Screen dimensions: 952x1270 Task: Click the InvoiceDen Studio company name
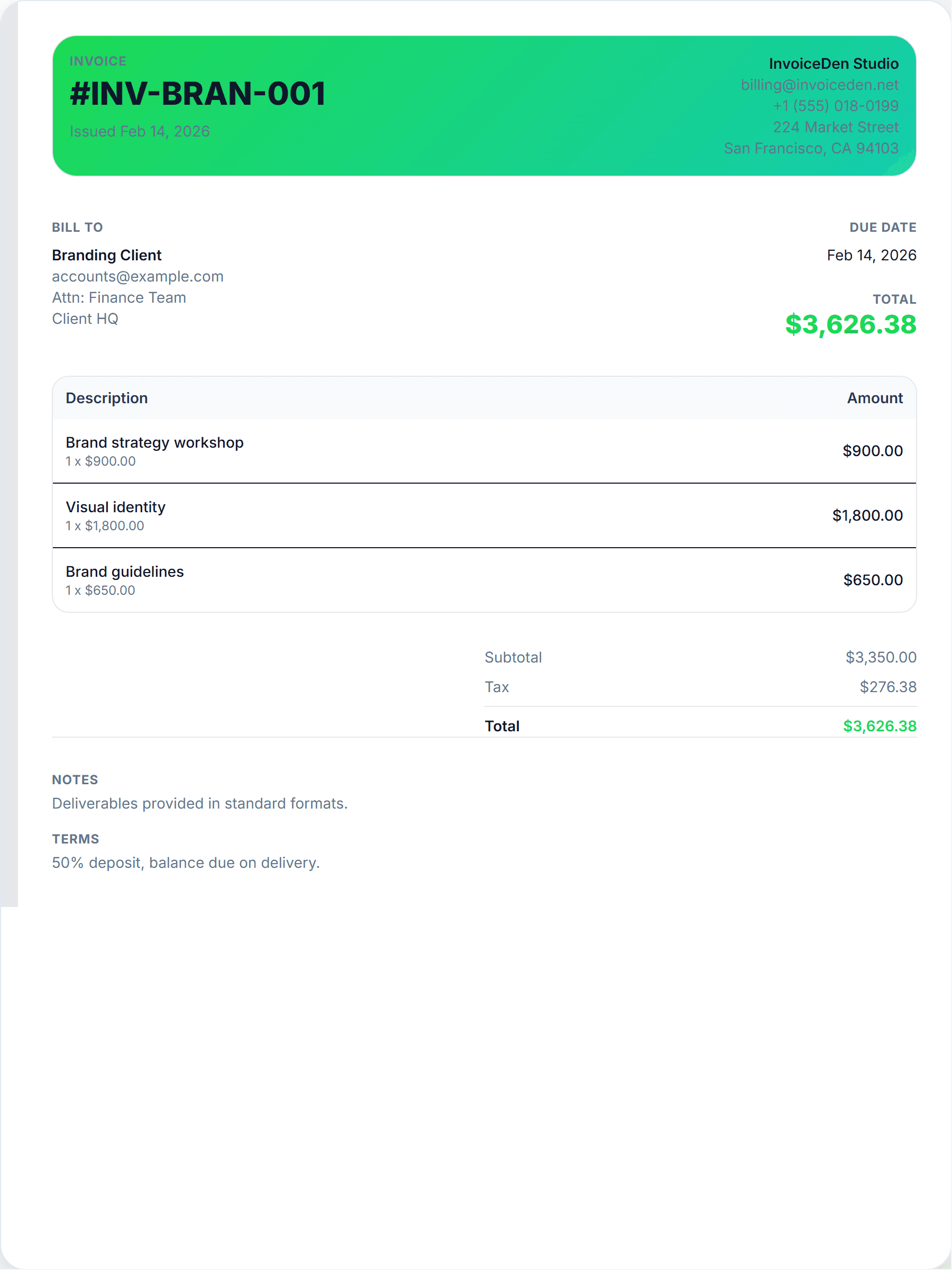(833, 63)
